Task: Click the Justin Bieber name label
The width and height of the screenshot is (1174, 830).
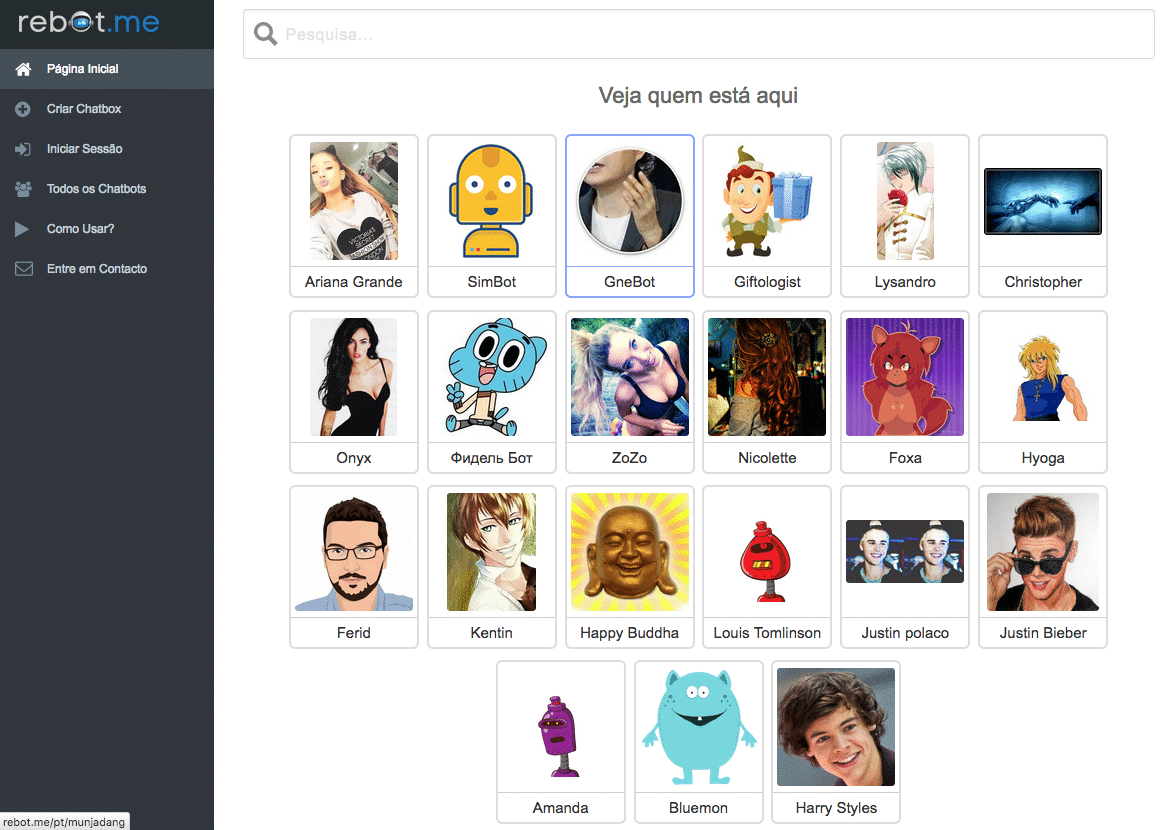Action: coord(1042,632)
